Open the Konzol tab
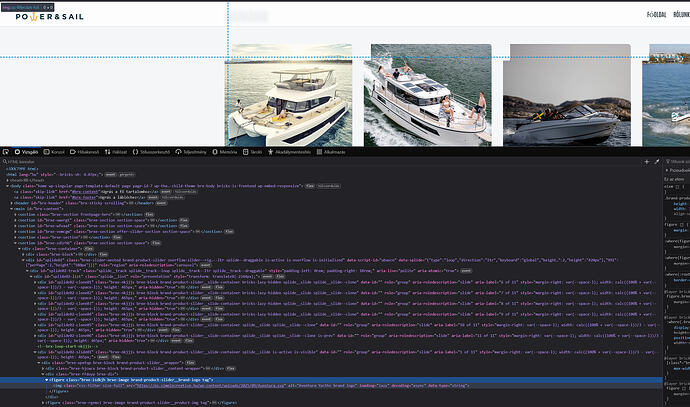Image resolution: width=690 pixels, height=407 pixels. (x=58, y=151)
